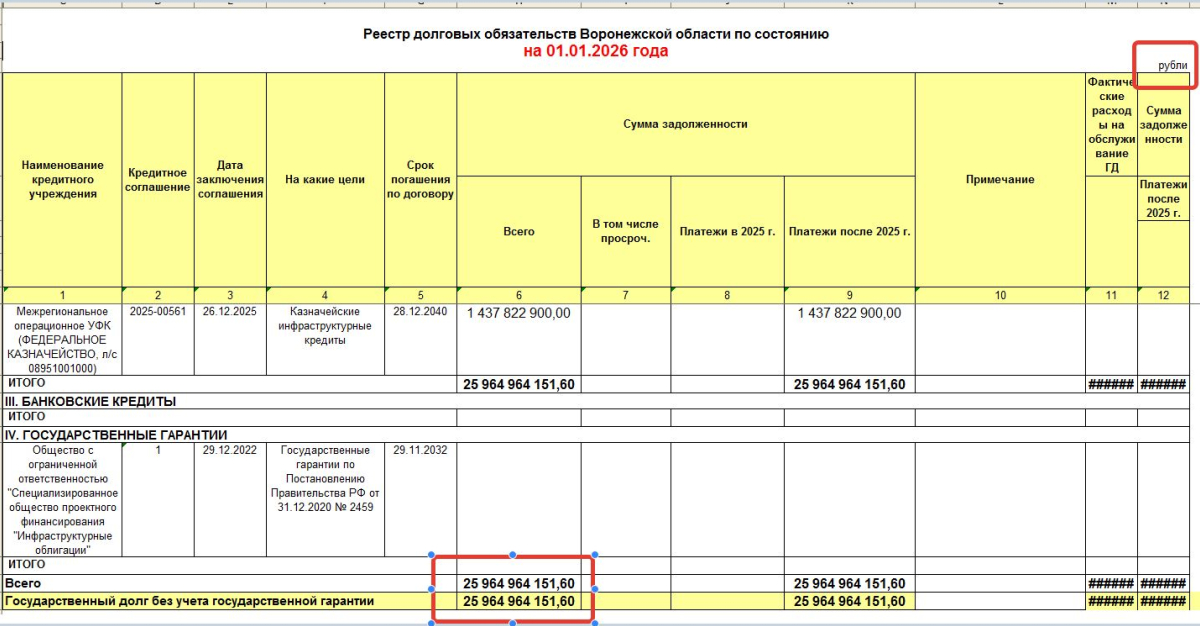Select the 'рубли' unit cell

coord(1172,65)
